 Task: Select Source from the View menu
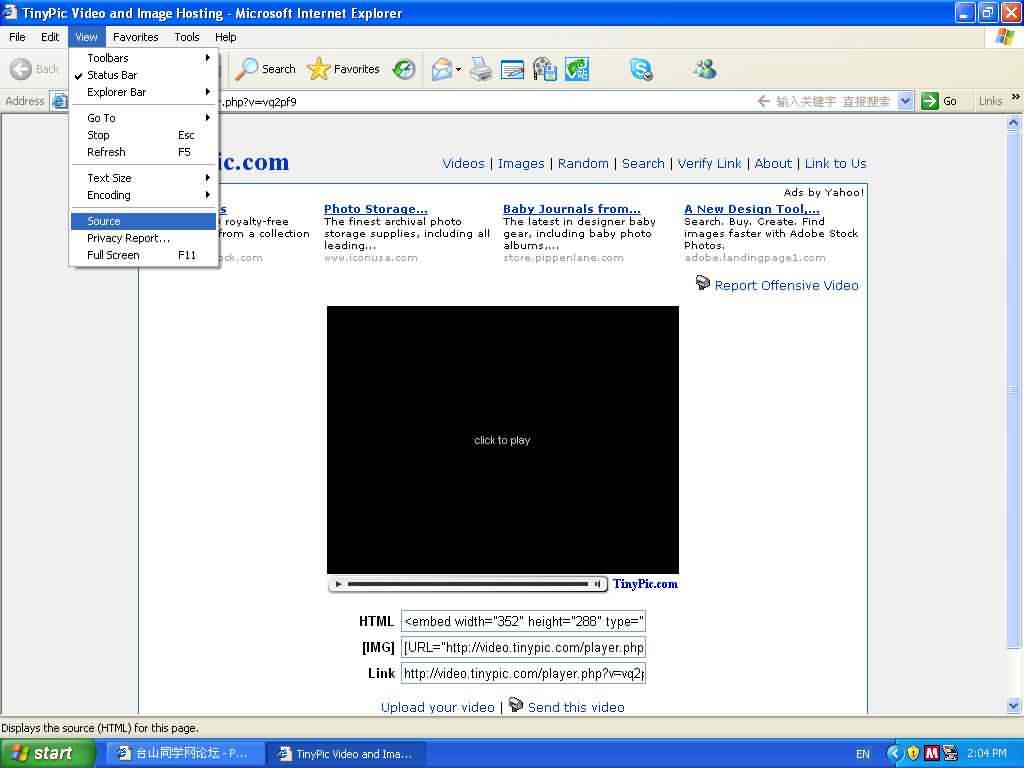pos(104,221)
